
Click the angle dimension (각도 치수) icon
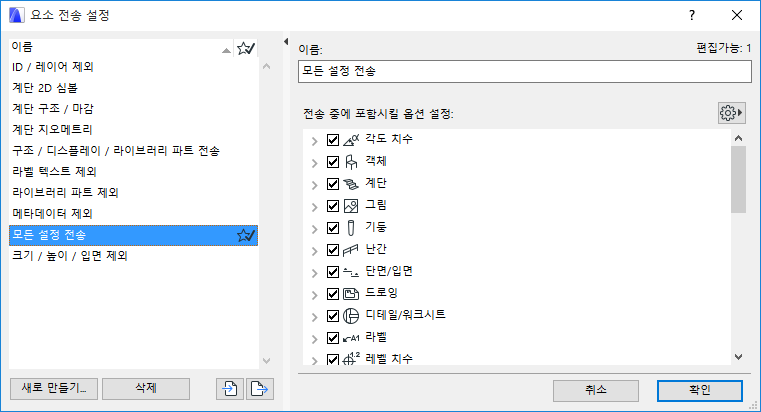tap(351, 140)
